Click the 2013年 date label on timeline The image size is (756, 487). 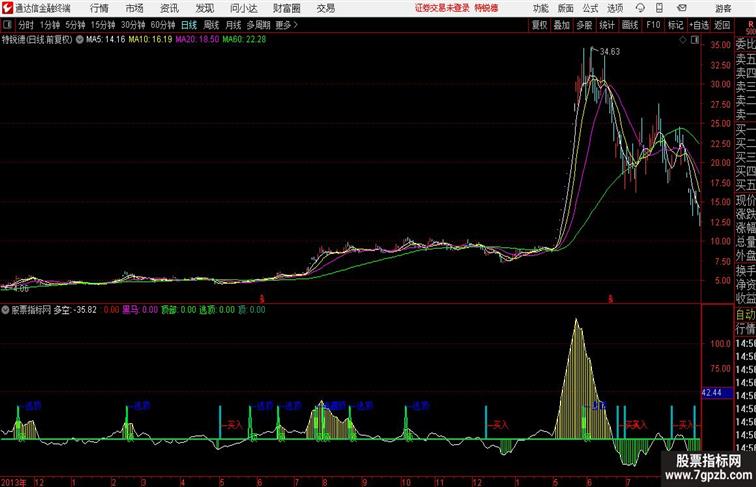[x=14, y=482]
